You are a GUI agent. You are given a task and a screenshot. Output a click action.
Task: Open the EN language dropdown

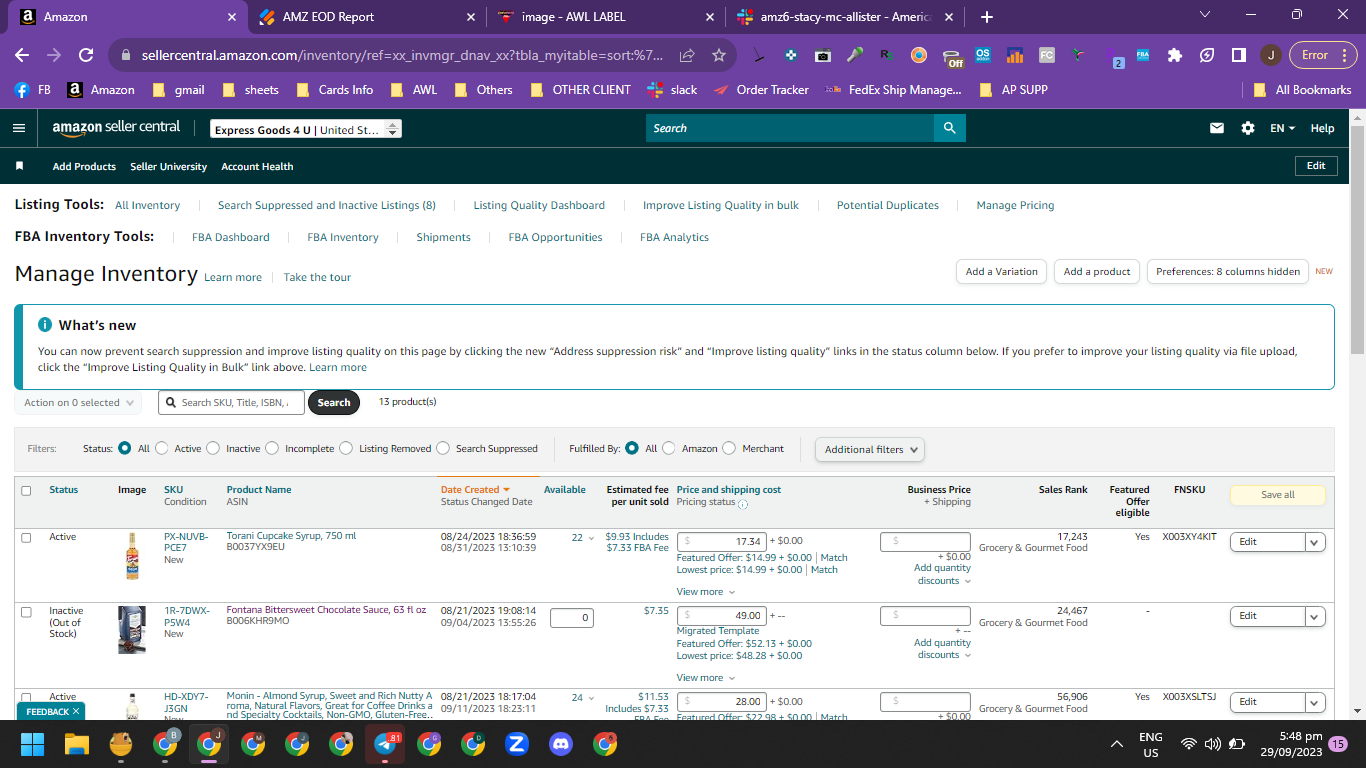(x=1282, y=128)
